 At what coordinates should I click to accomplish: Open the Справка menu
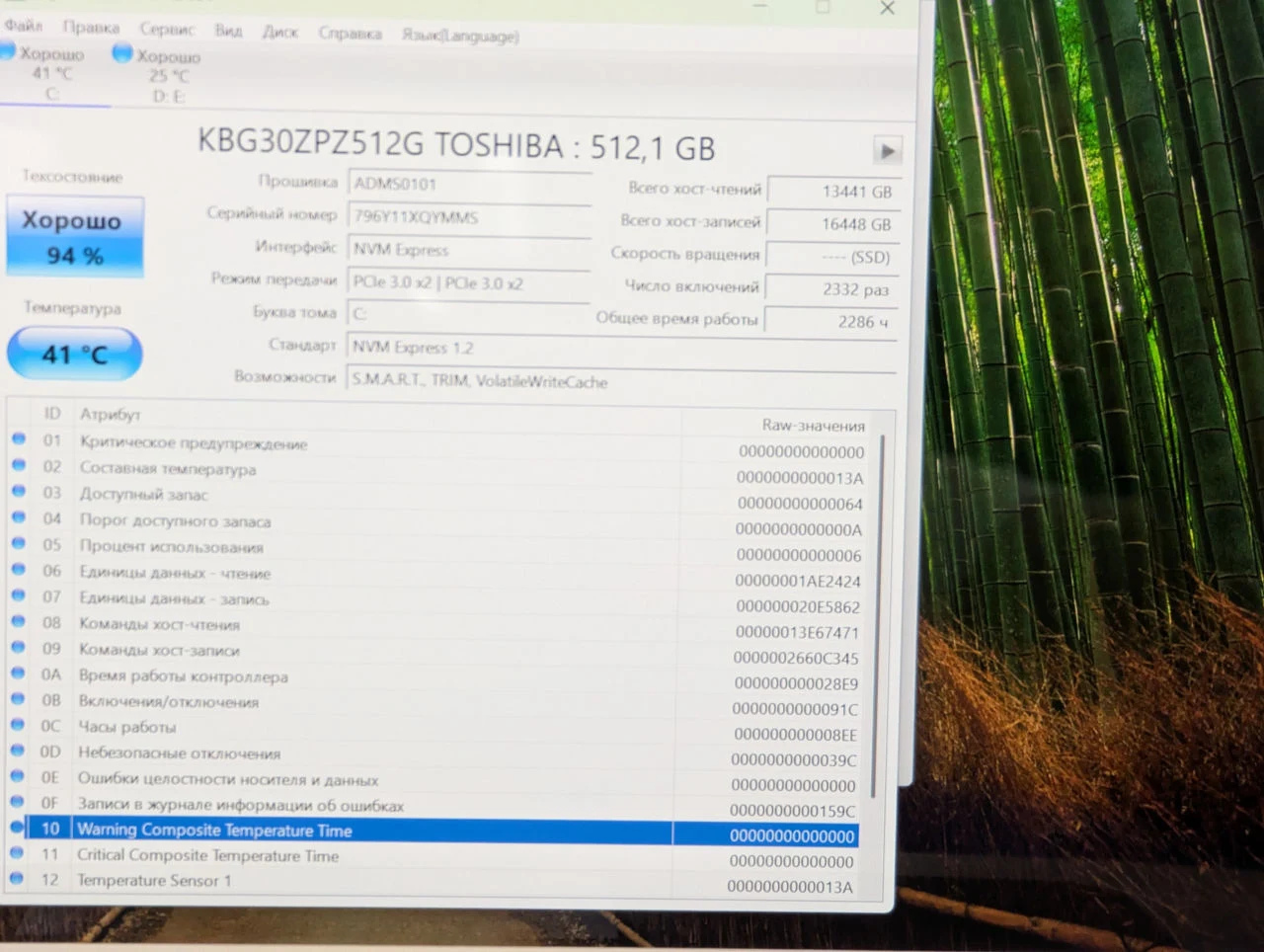click(x=350, y=34)
